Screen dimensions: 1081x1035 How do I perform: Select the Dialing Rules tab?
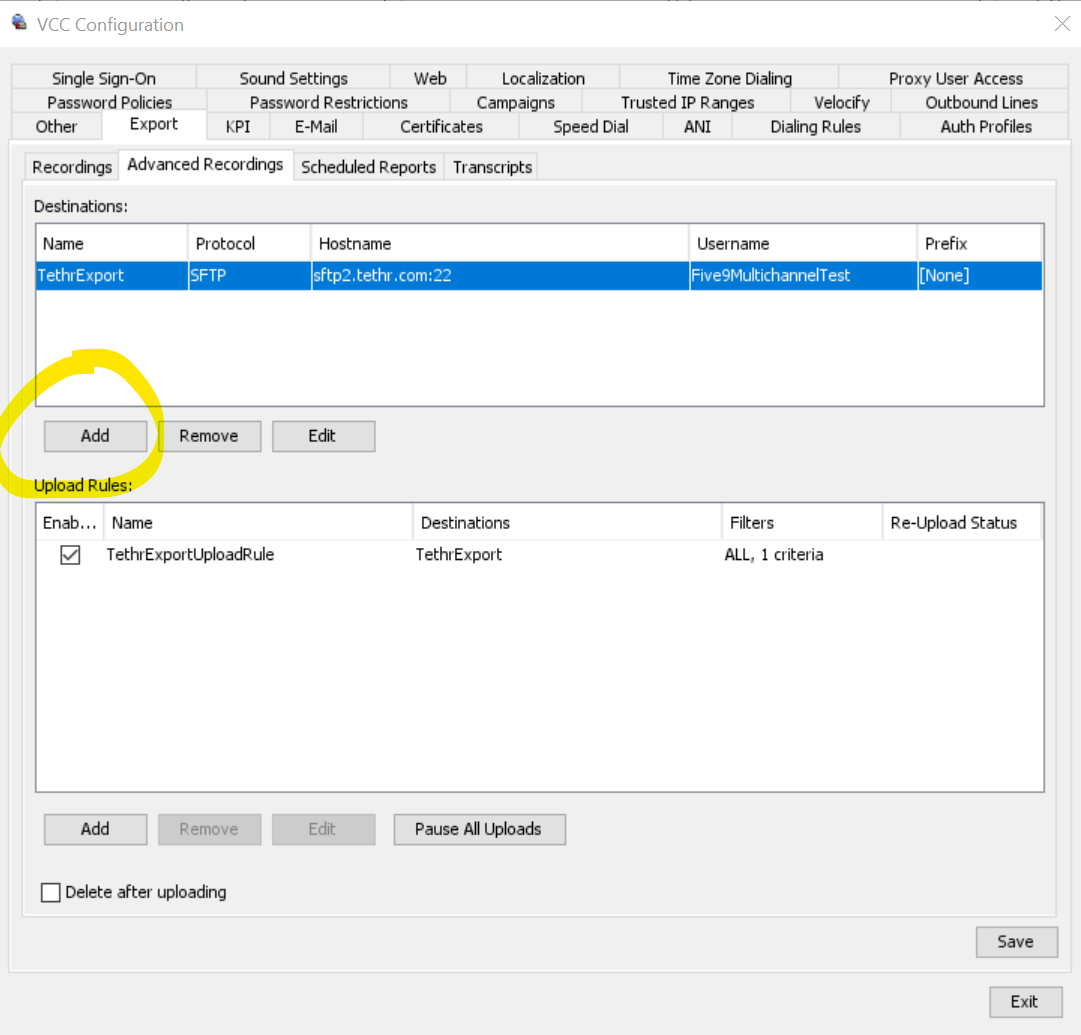(x=815, y=126)
